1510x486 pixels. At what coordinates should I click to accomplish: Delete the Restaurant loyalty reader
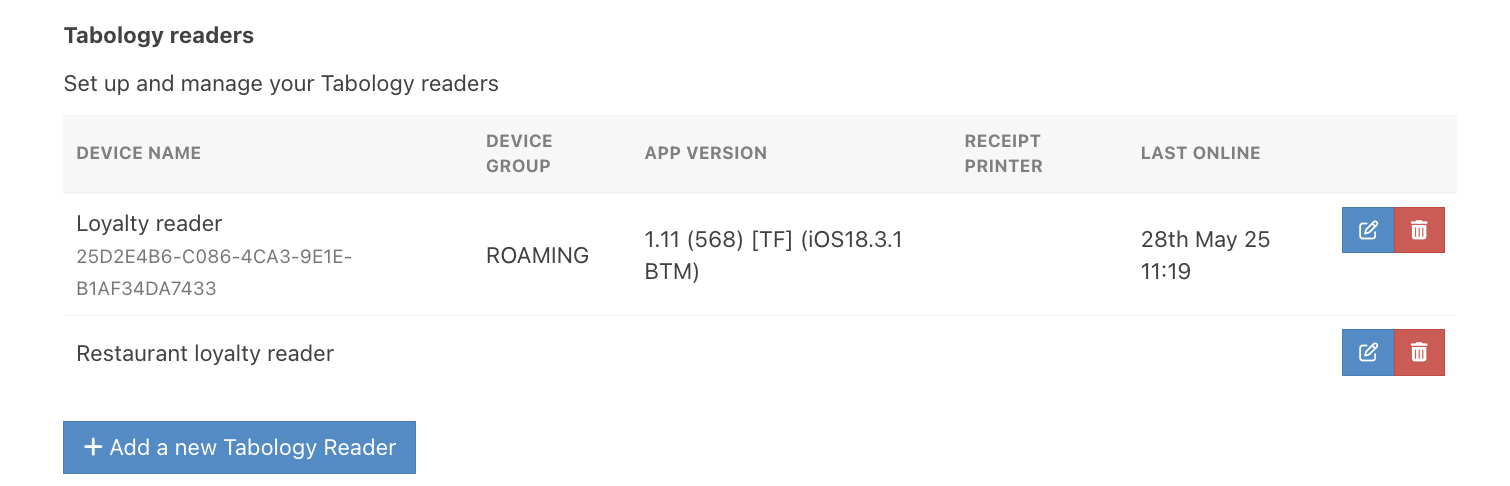click(x=1419, y=352)
